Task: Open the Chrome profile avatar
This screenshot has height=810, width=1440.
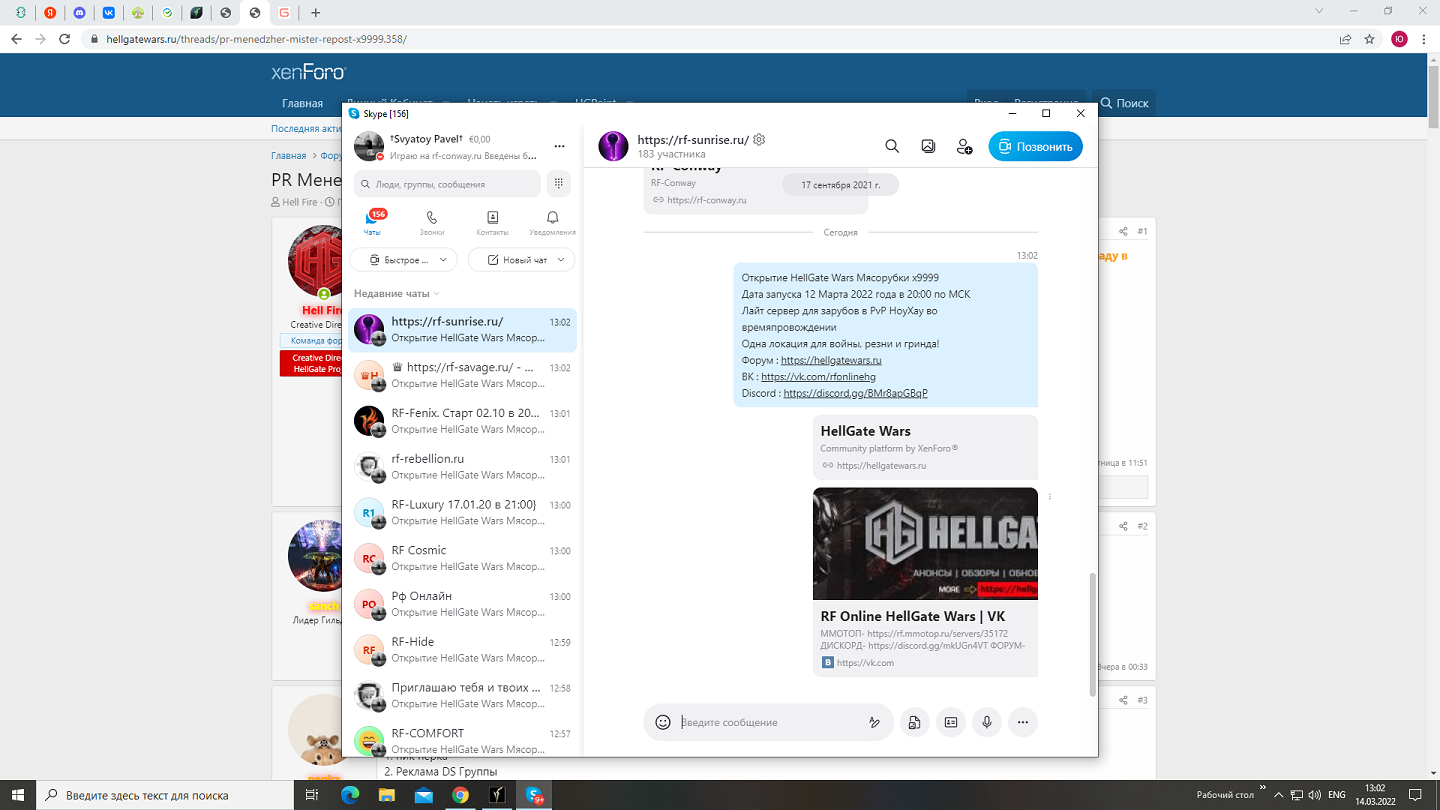Action: tap(1399, 39)
